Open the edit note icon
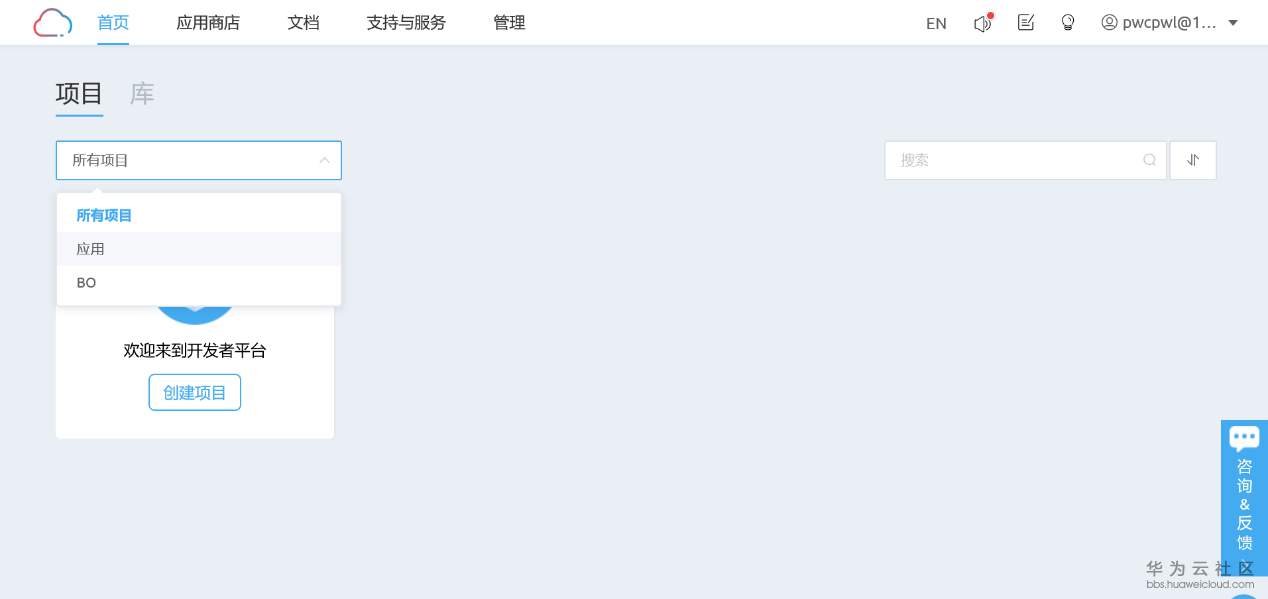Image resolution: width=1268 pixels, height=599 pixels. click(1026, 22)
